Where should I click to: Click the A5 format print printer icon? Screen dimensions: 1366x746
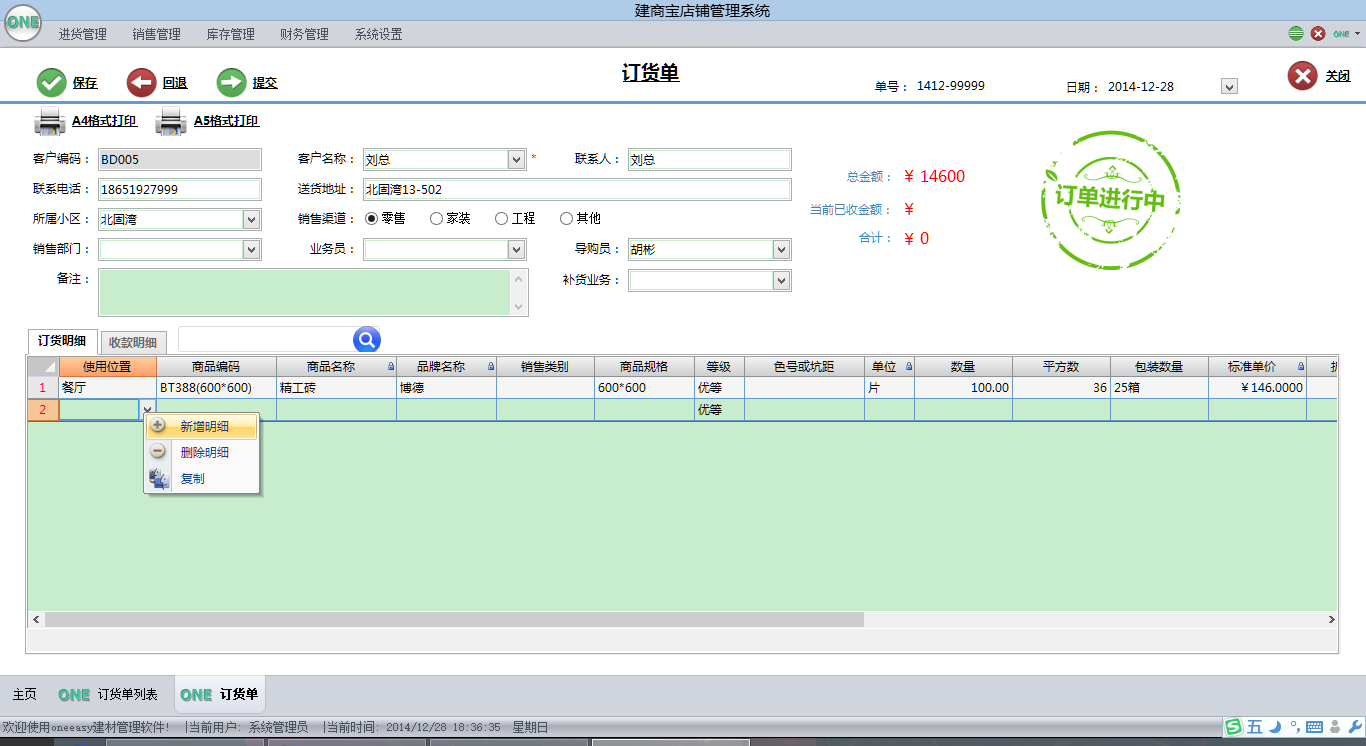point(171,121)
